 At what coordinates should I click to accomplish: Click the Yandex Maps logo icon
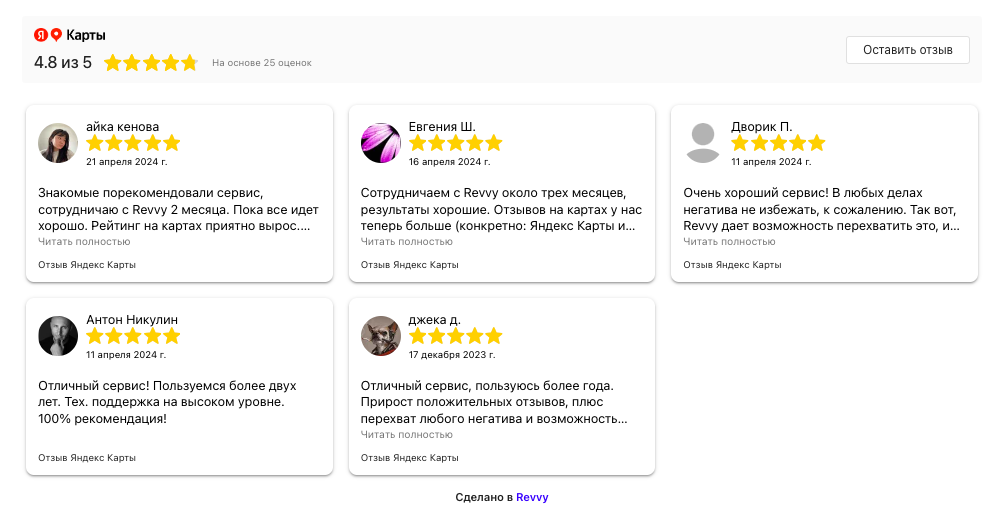[x=48, y=35]
